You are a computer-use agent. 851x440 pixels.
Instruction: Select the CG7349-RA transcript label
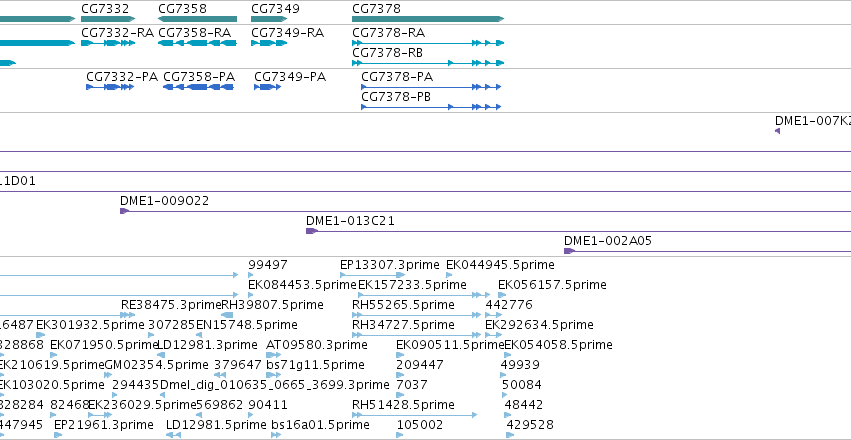click(x=288, y=33)
